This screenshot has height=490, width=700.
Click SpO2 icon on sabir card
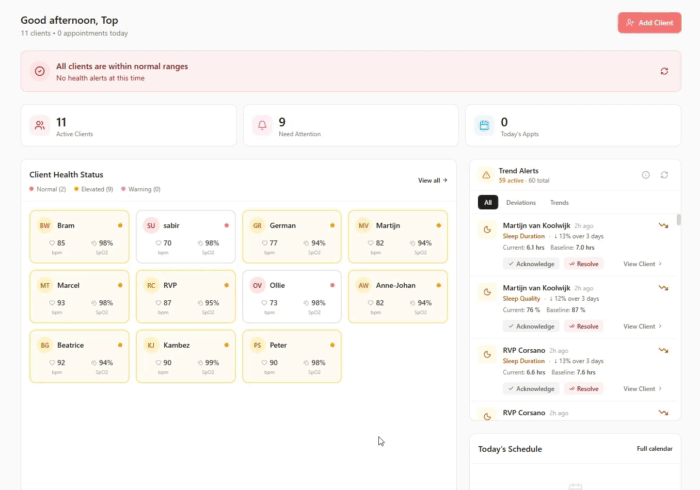[200, 243]
